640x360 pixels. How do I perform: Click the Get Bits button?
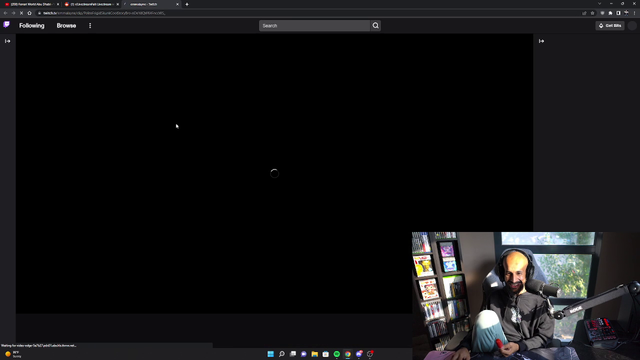(x=610, y=25)
